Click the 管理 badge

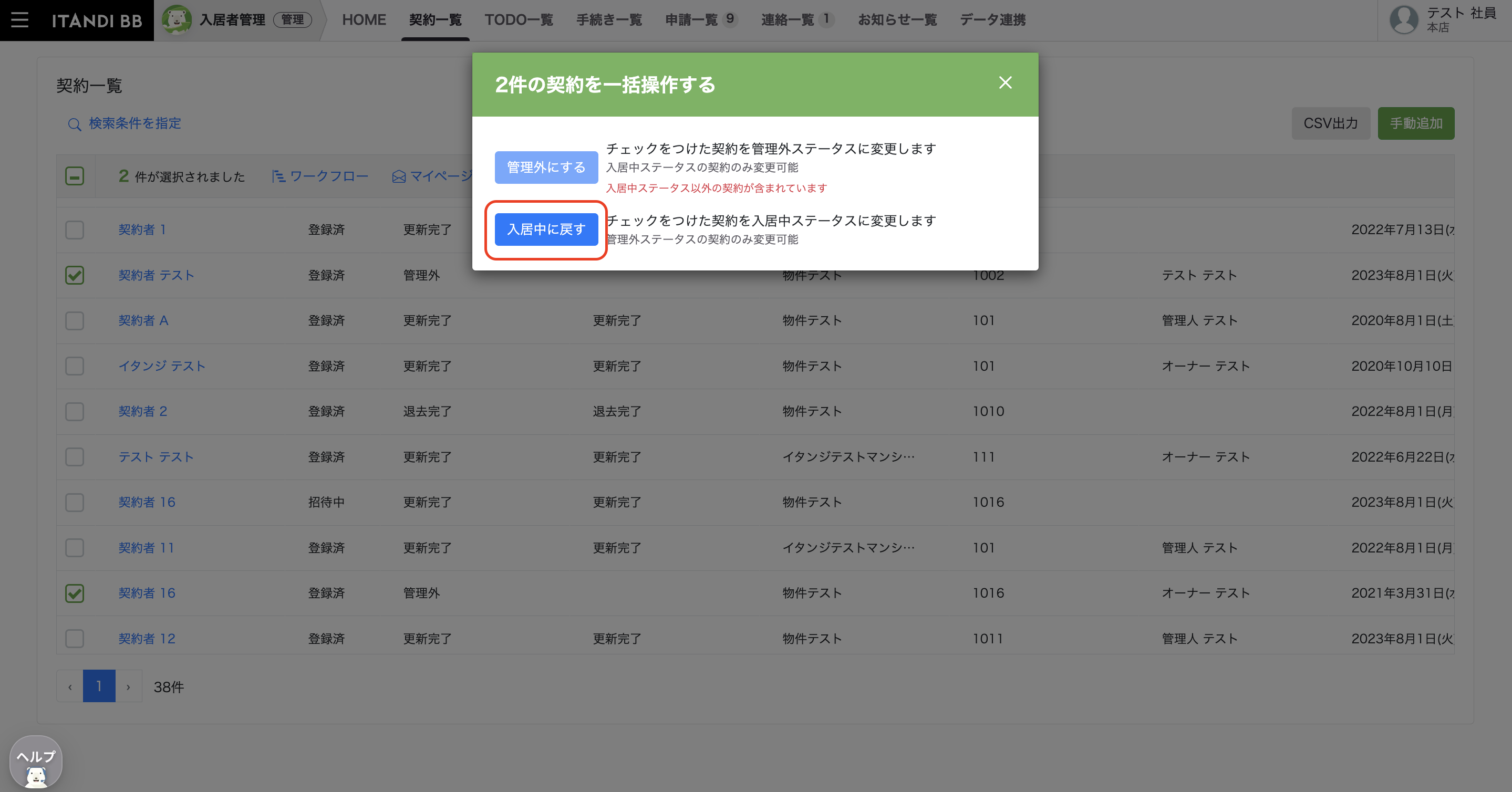click(x=292, y=20)
